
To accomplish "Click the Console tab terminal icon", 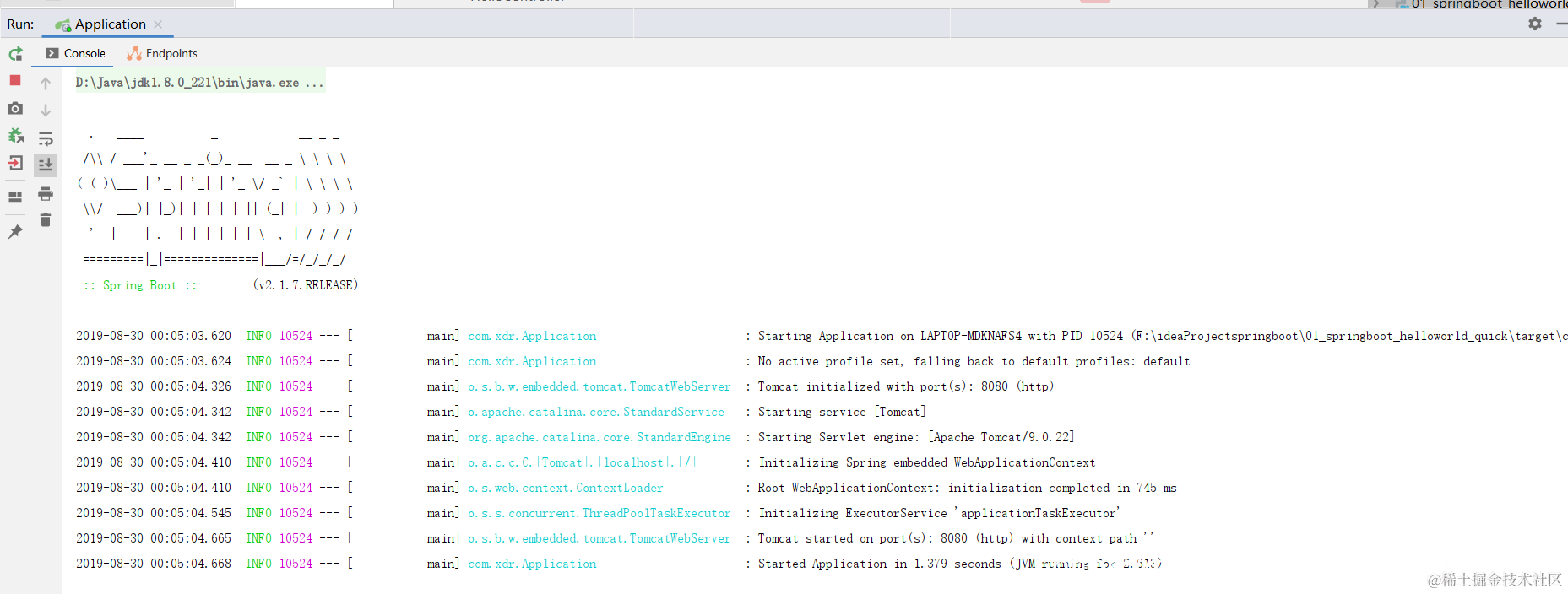I will [x=52, y=53].
